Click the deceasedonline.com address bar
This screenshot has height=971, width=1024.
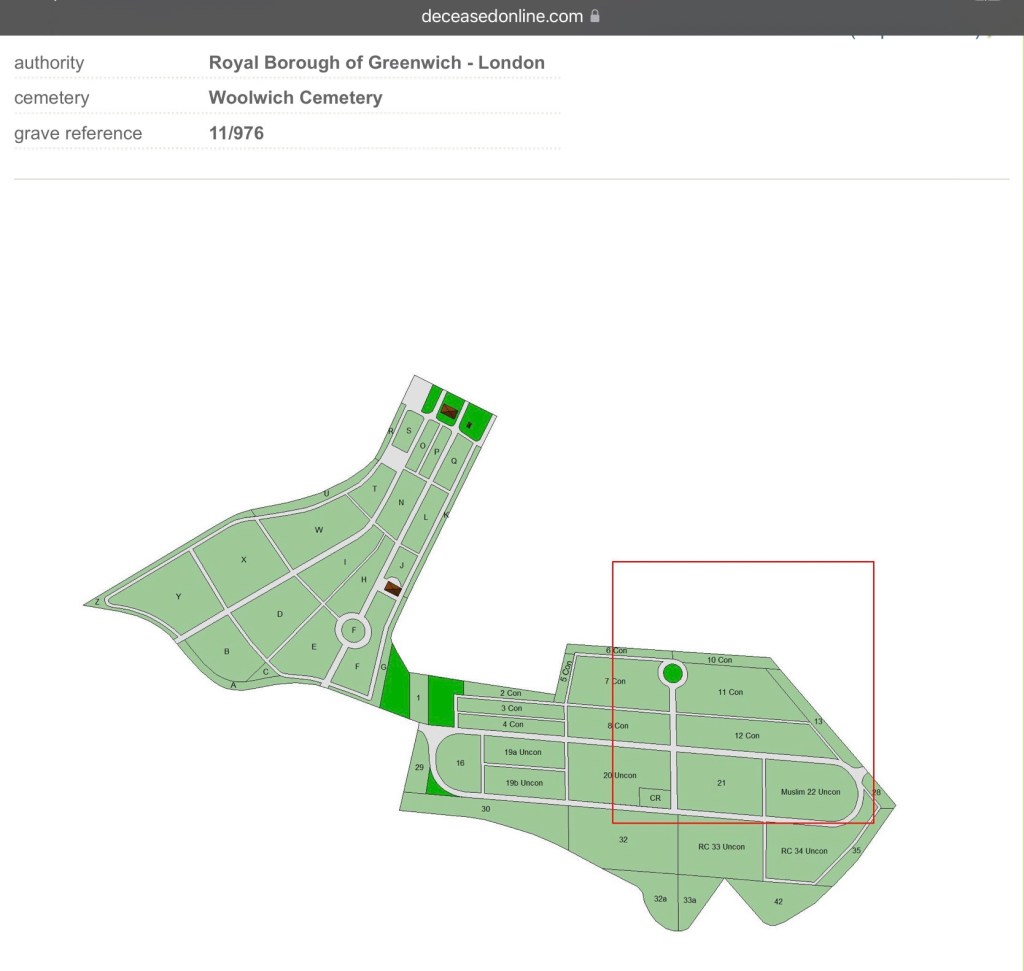[x=512, y=16]
